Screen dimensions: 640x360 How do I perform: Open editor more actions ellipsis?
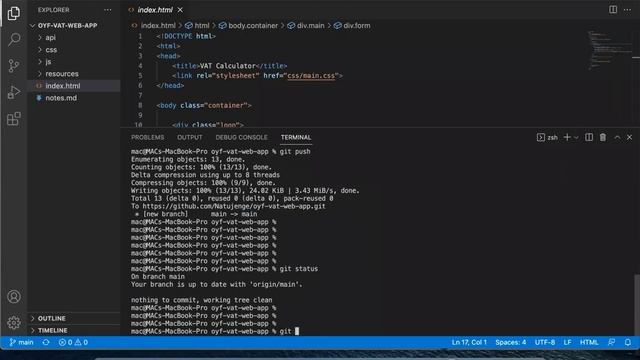click(627, 9)
